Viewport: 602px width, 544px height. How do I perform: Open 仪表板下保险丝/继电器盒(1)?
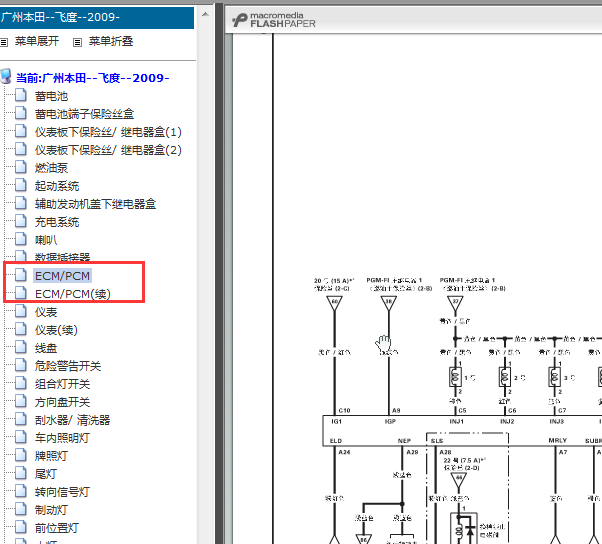[108, 132]
